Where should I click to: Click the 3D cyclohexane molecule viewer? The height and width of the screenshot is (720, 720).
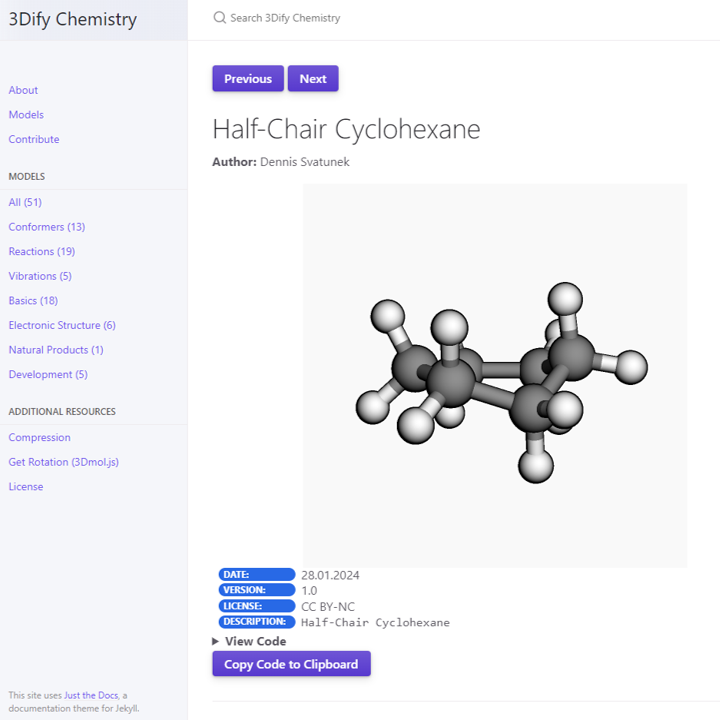(495, 376)
